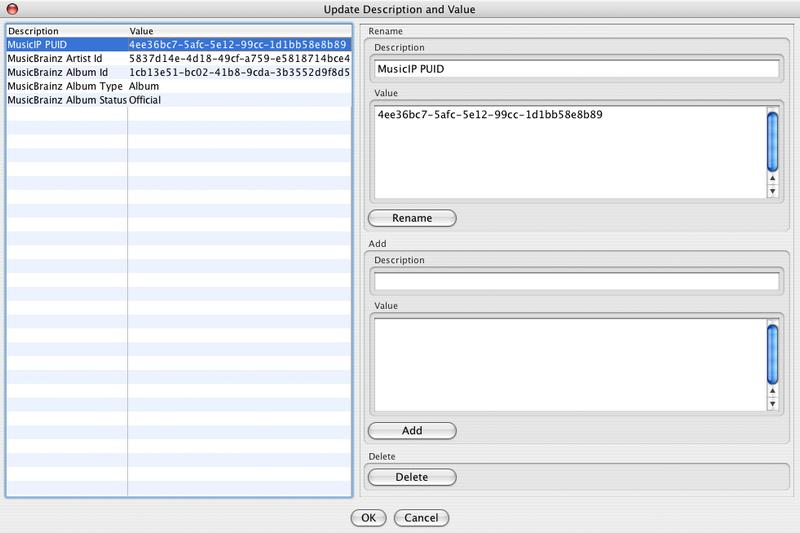The image size is (800, 533).
Task: Click the up arrow of Rename Value scrollbar
Action: point(772,179)
